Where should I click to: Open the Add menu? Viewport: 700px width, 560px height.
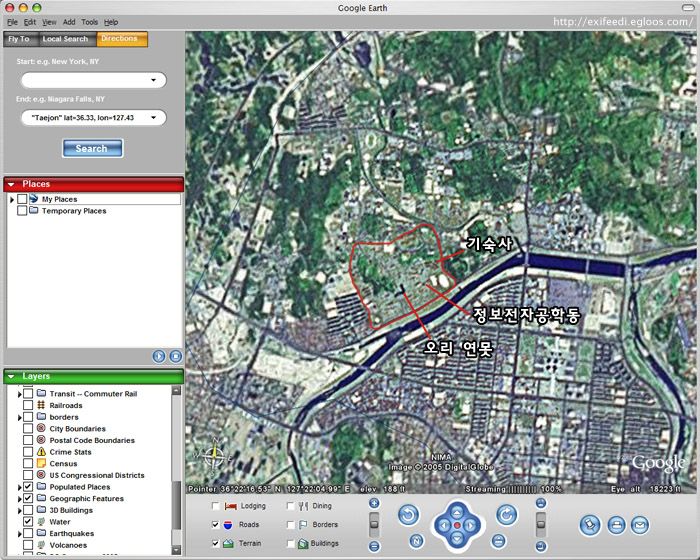click(69, 22)
